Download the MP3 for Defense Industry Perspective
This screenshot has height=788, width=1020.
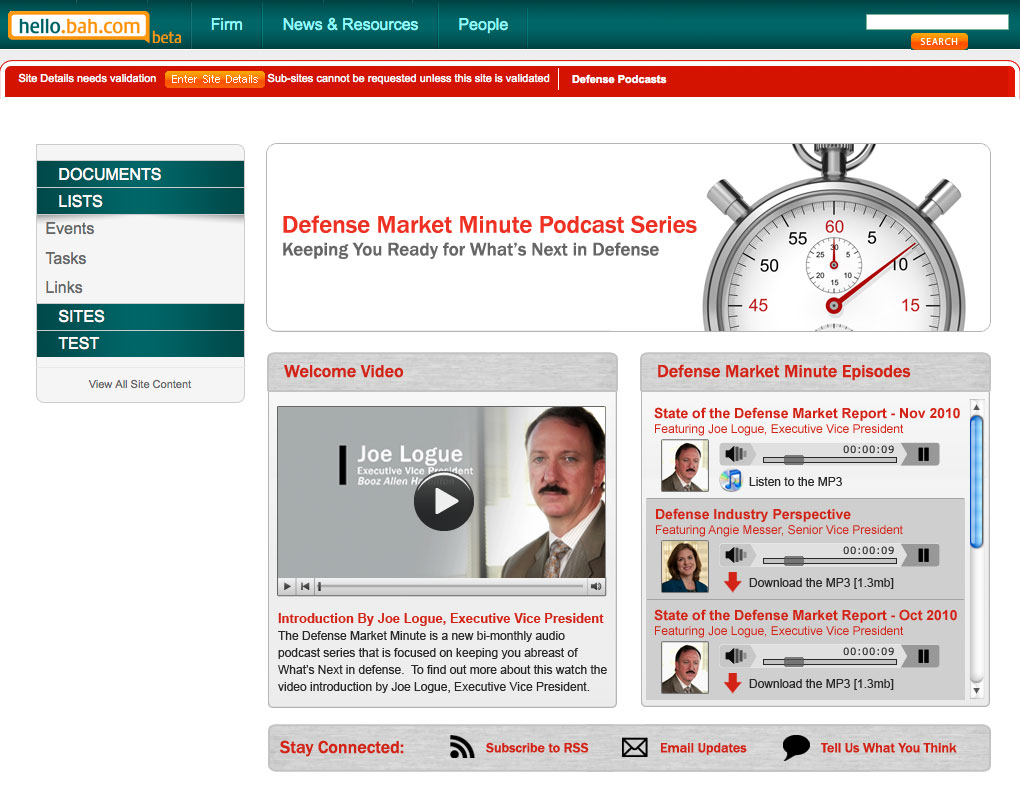[x=821, y=582]
